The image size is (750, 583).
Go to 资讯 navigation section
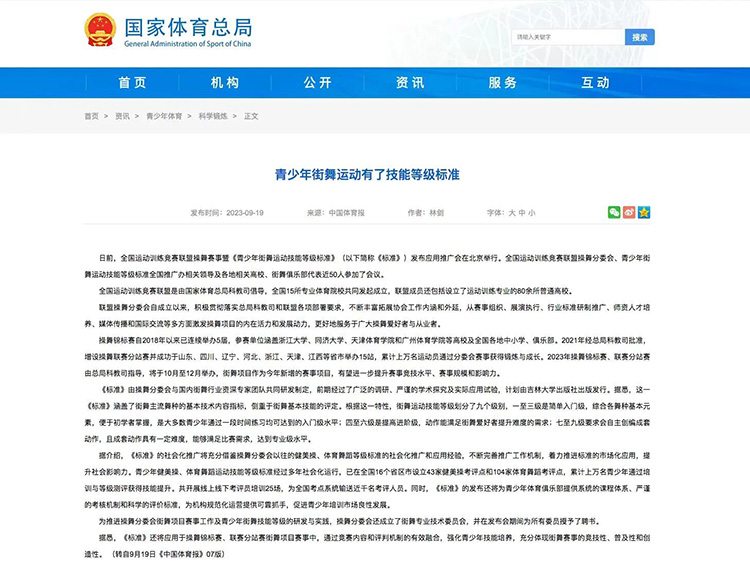(x=410, y=82)
